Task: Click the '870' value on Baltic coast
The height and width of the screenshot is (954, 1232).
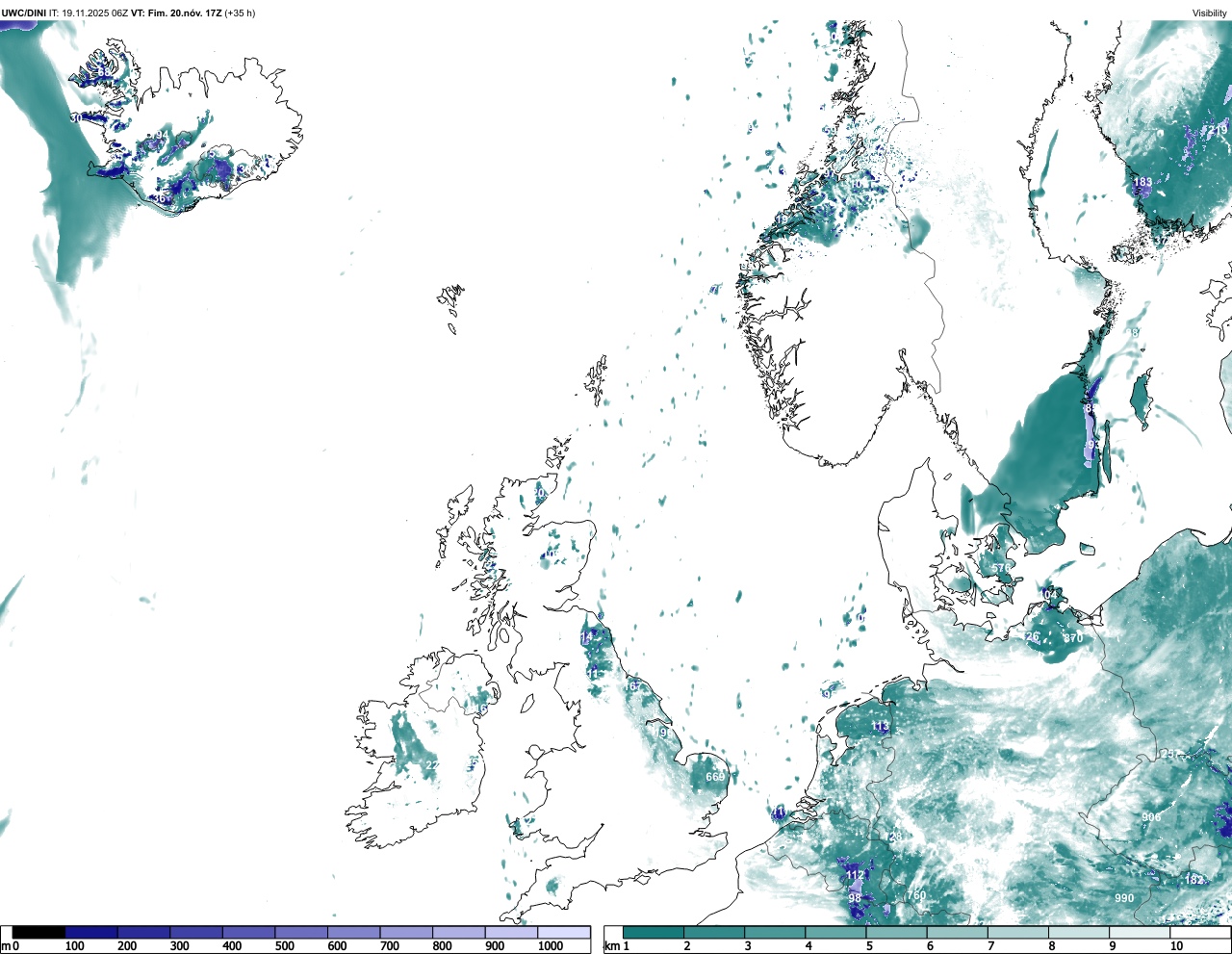Action: click(1073, 638)
